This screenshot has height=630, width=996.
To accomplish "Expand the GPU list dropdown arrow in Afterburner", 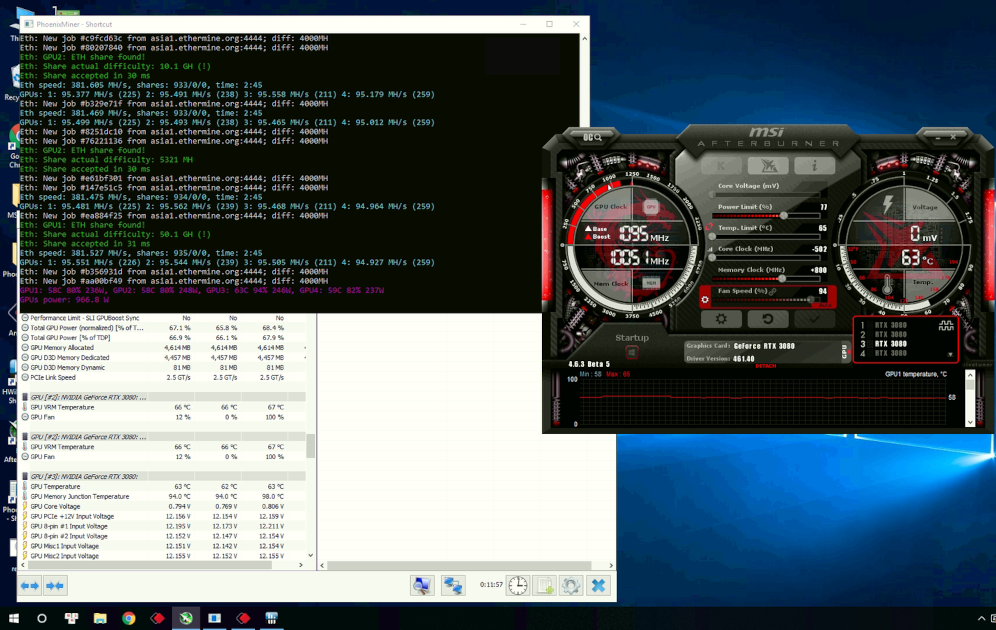I will pyautogui.click(x=950, y=354).
